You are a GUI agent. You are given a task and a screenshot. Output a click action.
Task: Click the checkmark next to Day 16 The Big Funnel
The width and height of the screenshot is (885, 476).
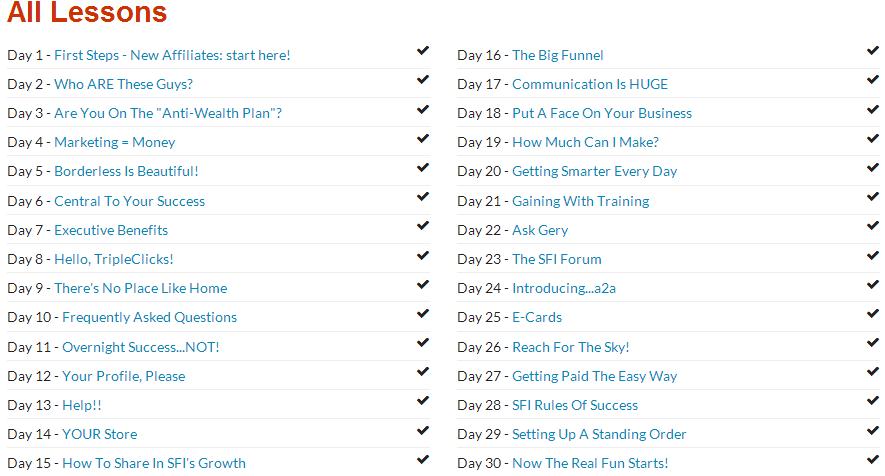click(x=873, y=51)
